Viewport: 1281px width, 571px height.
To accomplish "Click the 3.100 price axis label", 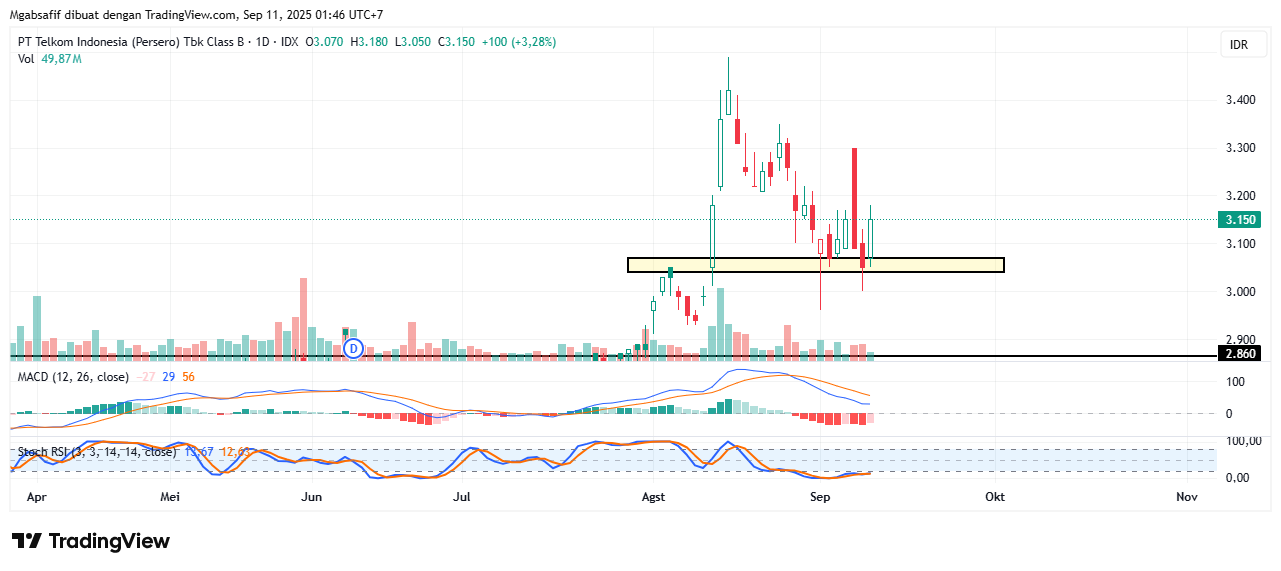I will pyautogui.click(x=1240, y=244).
